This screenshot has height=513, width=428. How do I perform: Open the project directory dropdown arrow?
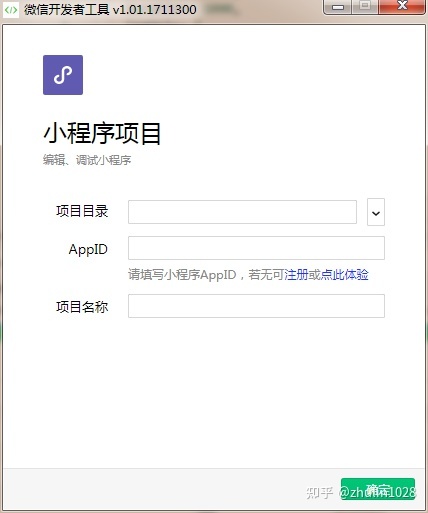tap(376, 212)
